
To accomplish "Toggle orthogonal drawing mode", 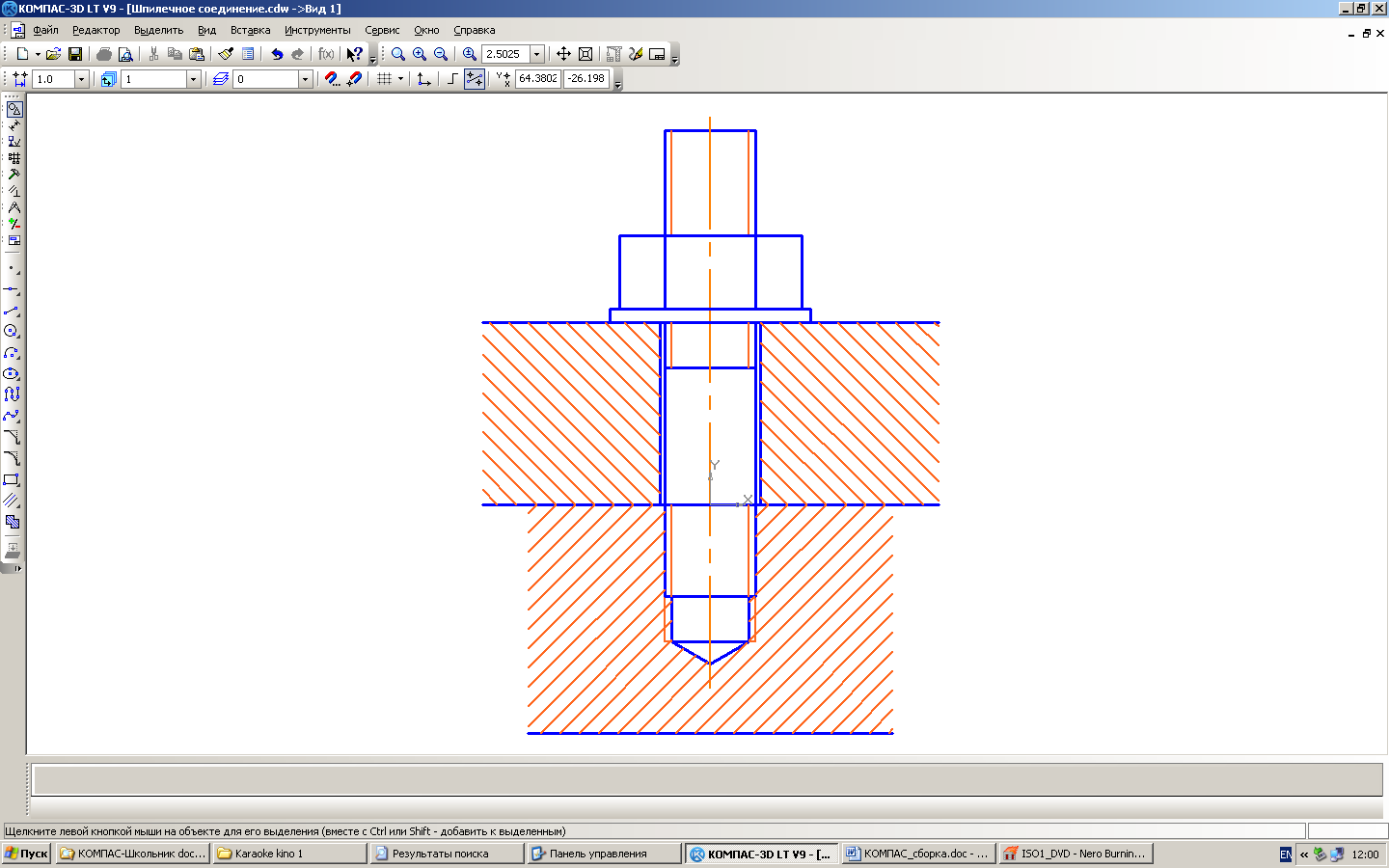I will click(x=451, y=79).
